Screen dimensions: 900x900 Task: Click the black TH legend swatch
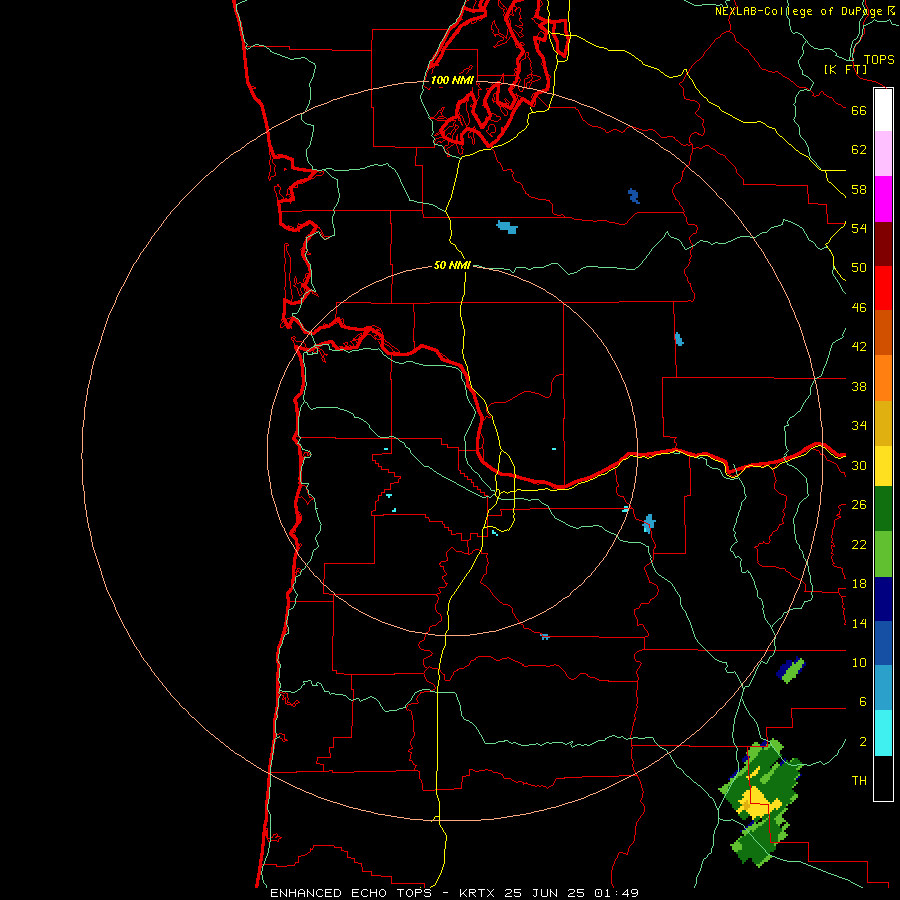(883, 778)
